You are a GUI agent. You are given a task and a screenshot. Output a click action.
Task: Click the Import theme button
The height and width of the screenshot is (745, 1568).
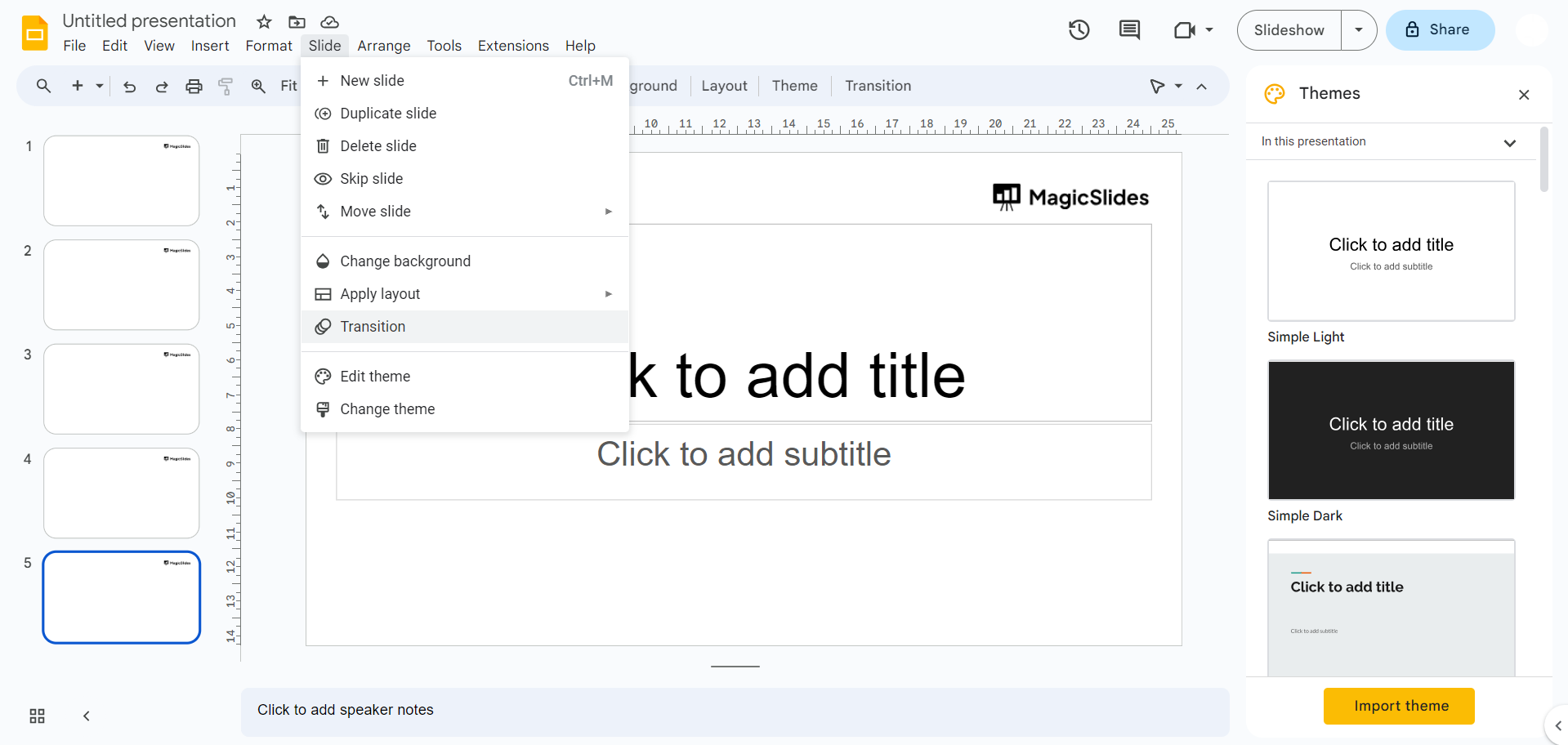(1398, 706)
